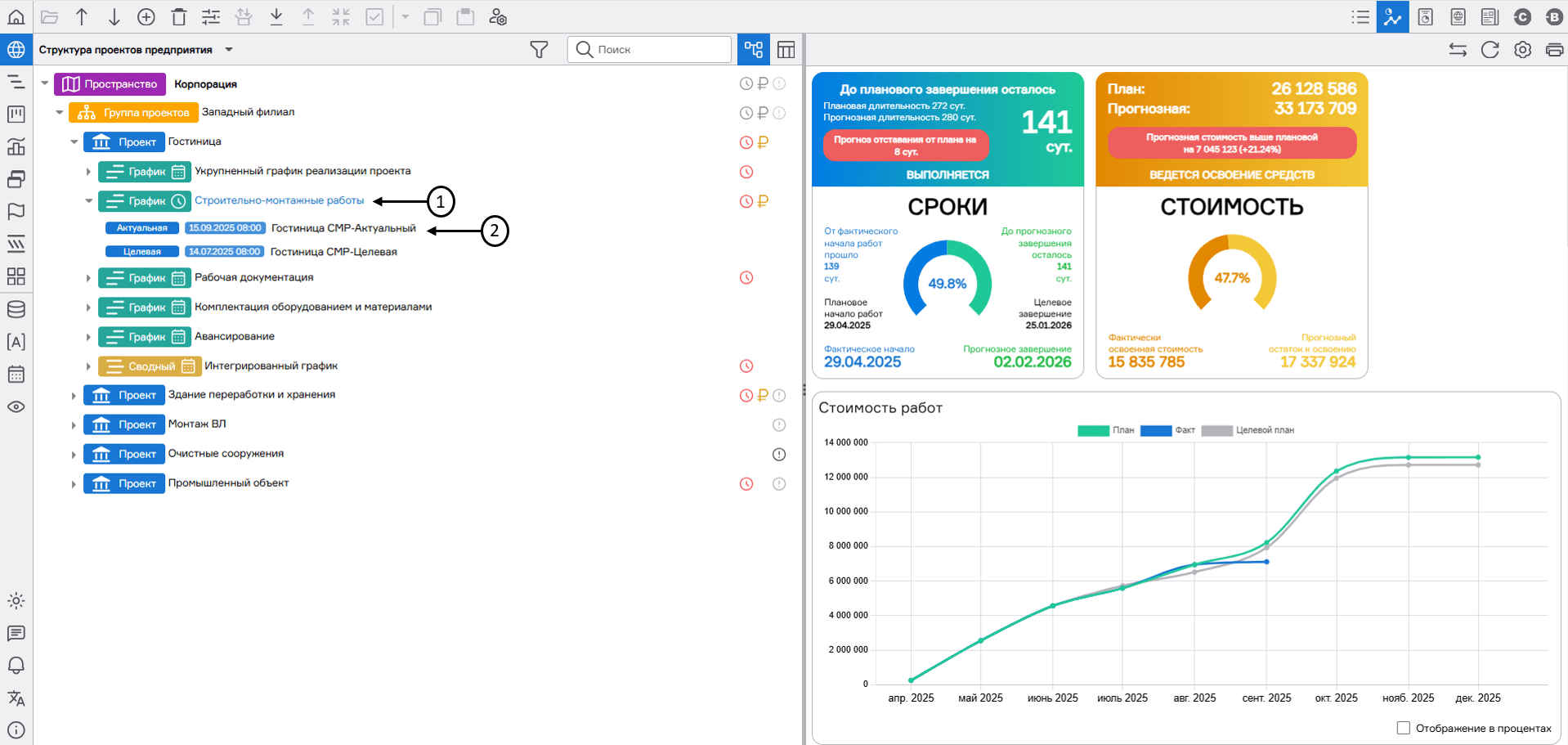Select Гостиница СМР-Целевая version
1568x745 pixels.
334,252
